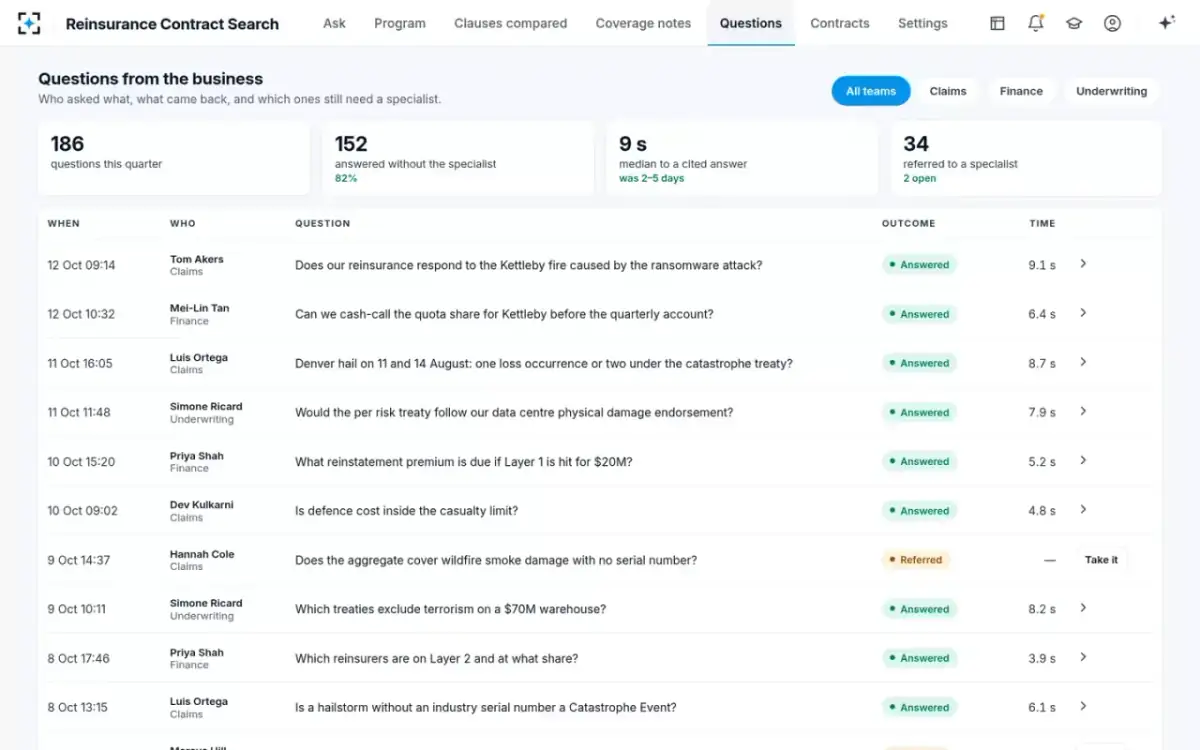
Task: Expand the Kettleby fire ransomware question row chevron
Action: [1083, 264]
